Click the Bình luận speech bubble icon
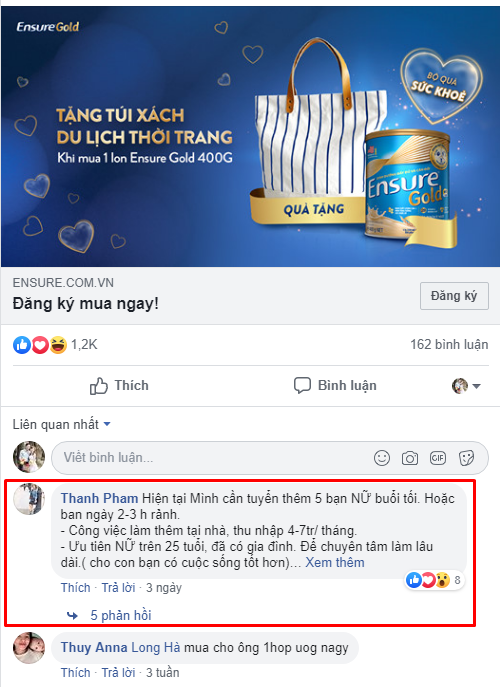 tap(302, 386)
